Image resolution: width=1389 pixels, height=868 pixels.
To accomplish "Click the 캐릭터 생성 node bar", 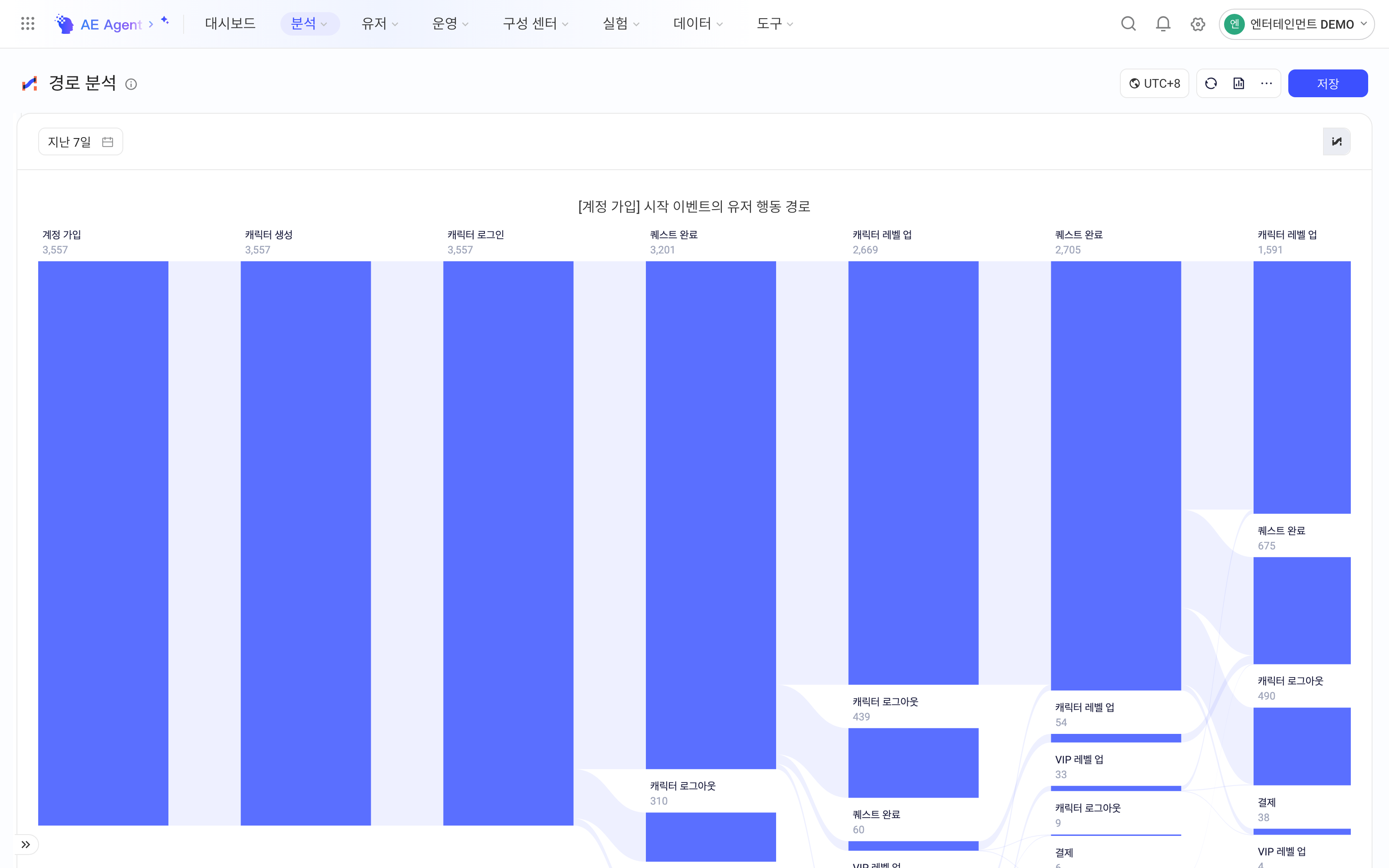I will coord(305,543).
